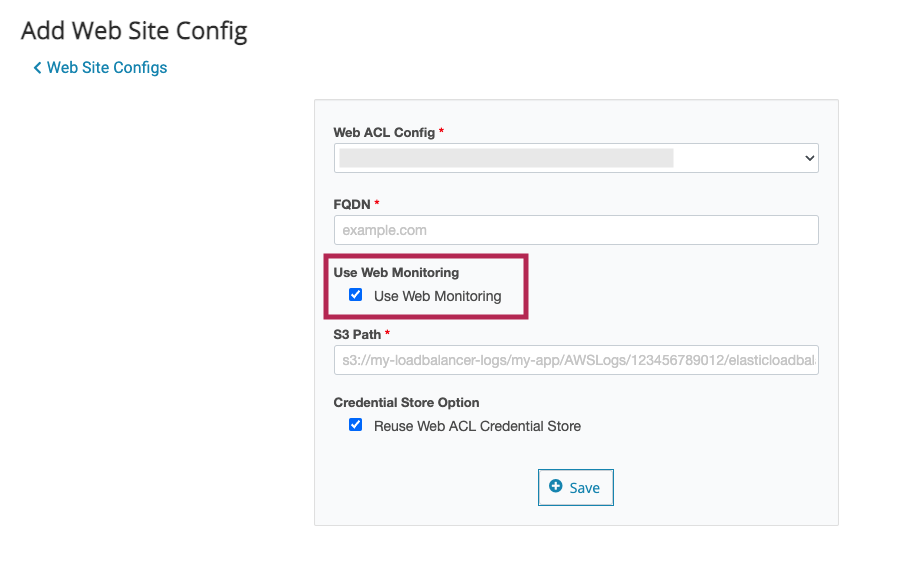Click the 'S3 Path' field label
919x576 pixels.
(357, 334)
